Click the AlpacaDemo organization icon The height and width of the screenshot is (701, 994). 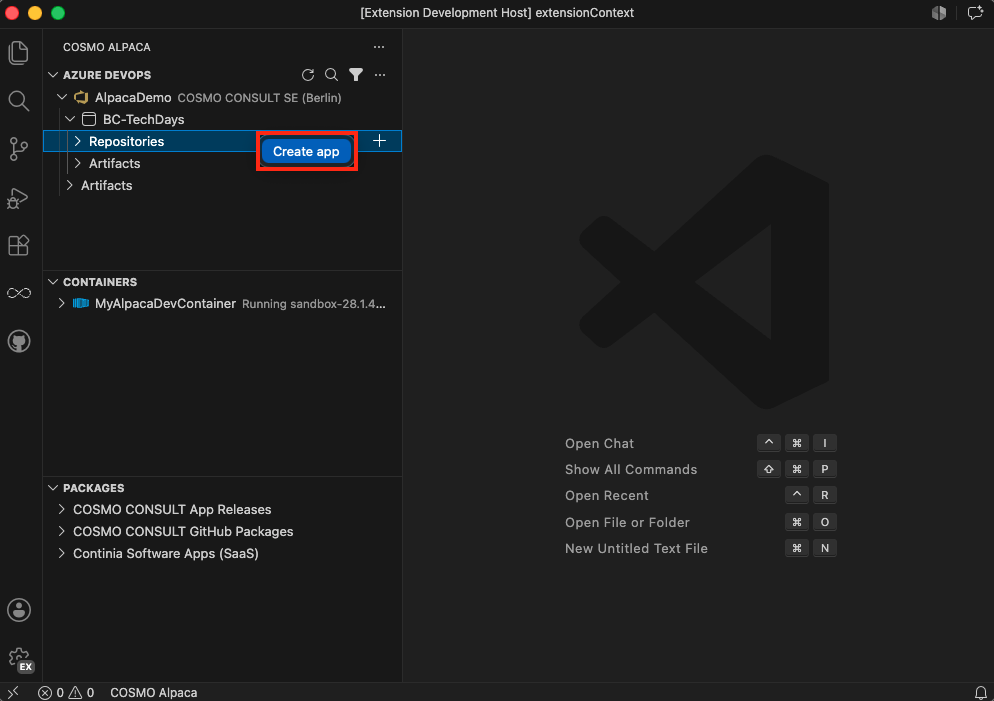[81, 98]
